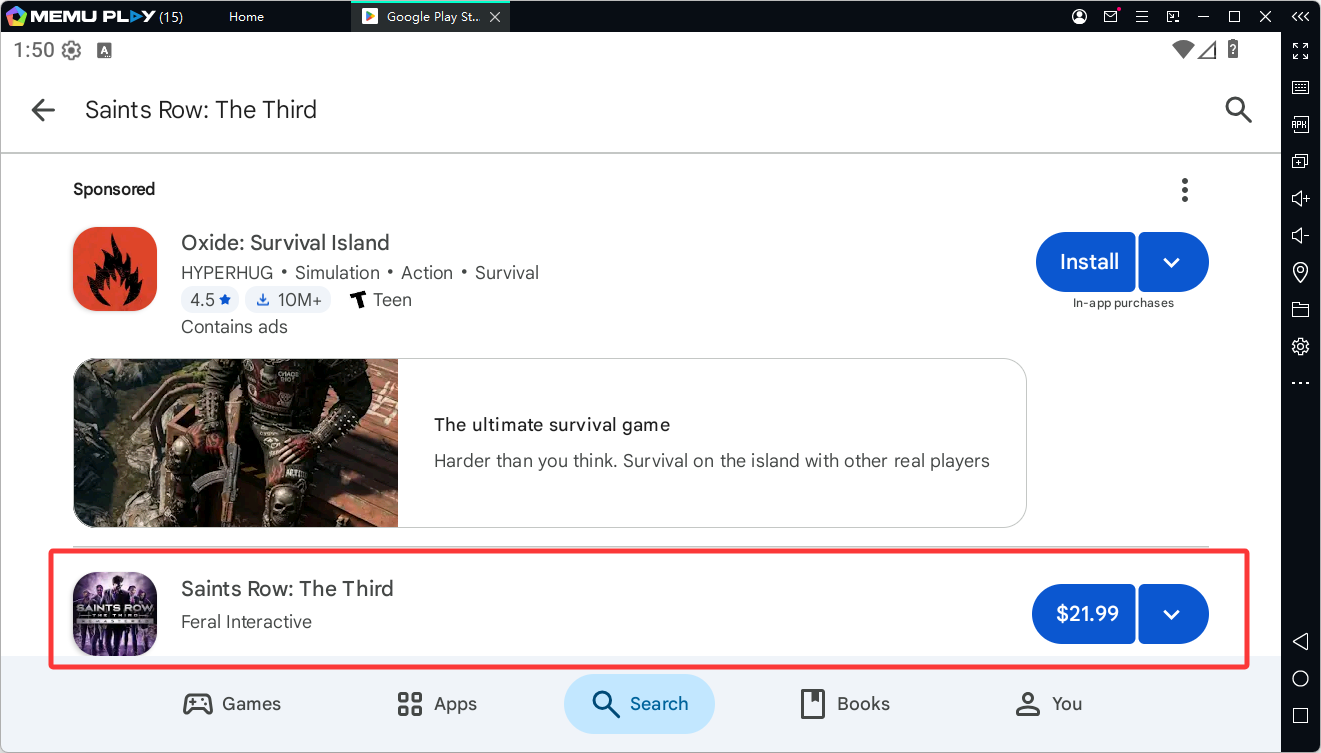
Task: Install Oxide: Survival Island
Action: tap(1086, 262)
